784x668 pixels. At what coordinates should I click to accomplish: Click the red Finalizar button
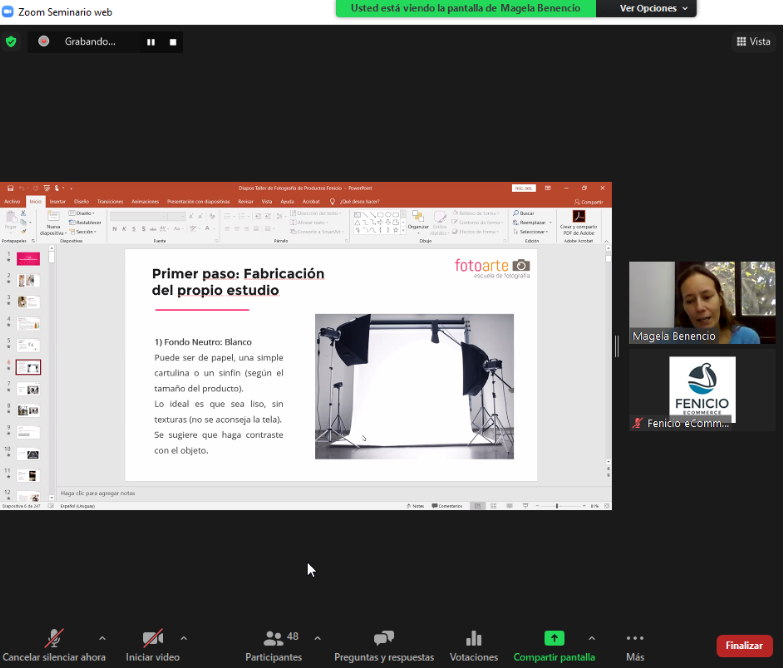tap(744, 646)
